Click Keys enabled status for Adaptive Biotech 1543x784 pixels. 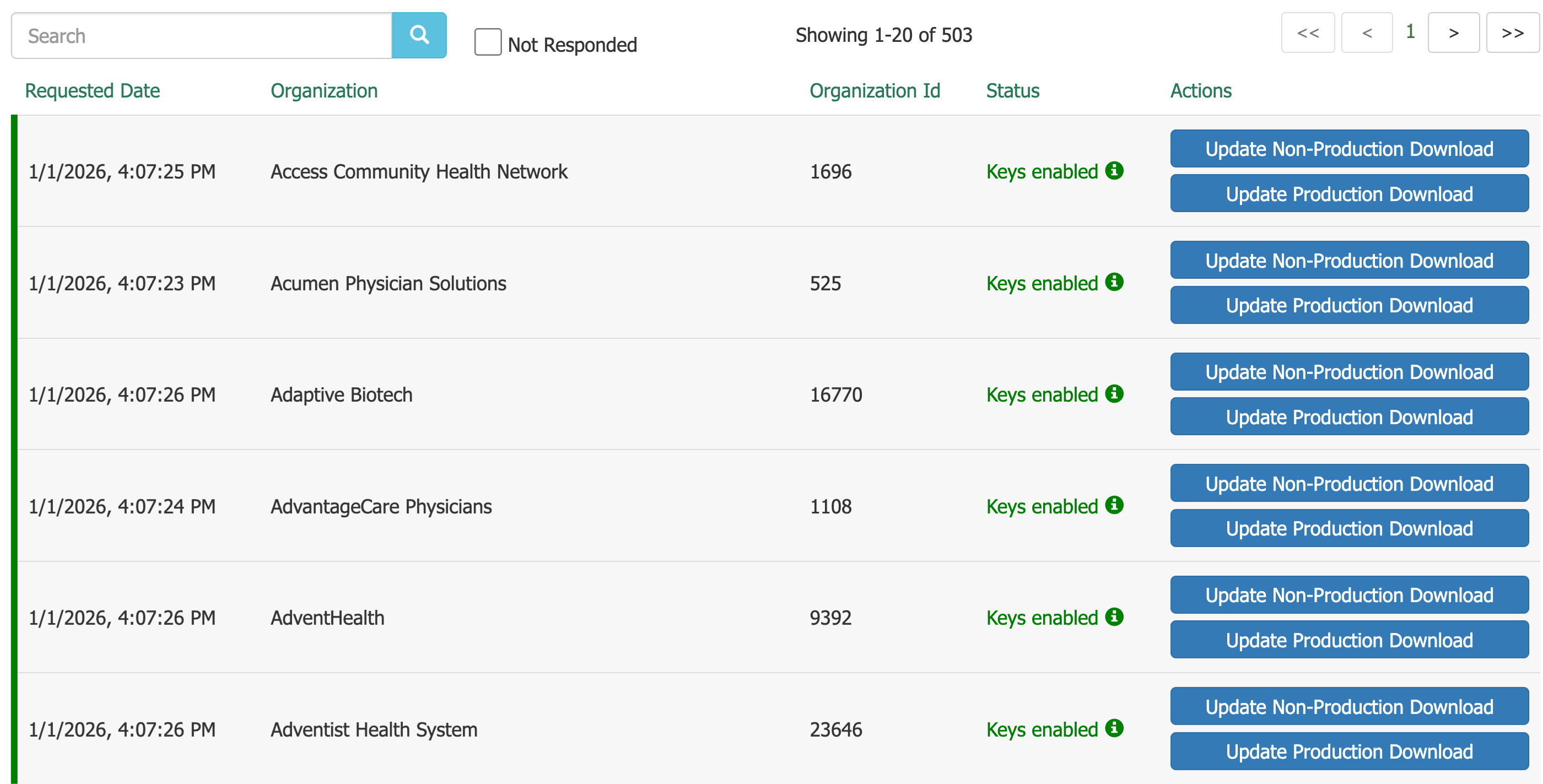(1042, 394)
